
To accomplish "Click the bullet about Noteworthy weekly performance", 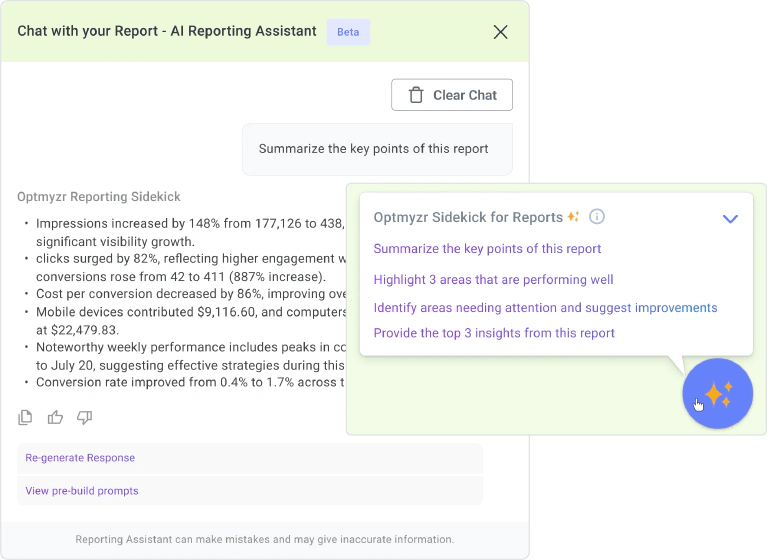I will click(x=190, y=356).
